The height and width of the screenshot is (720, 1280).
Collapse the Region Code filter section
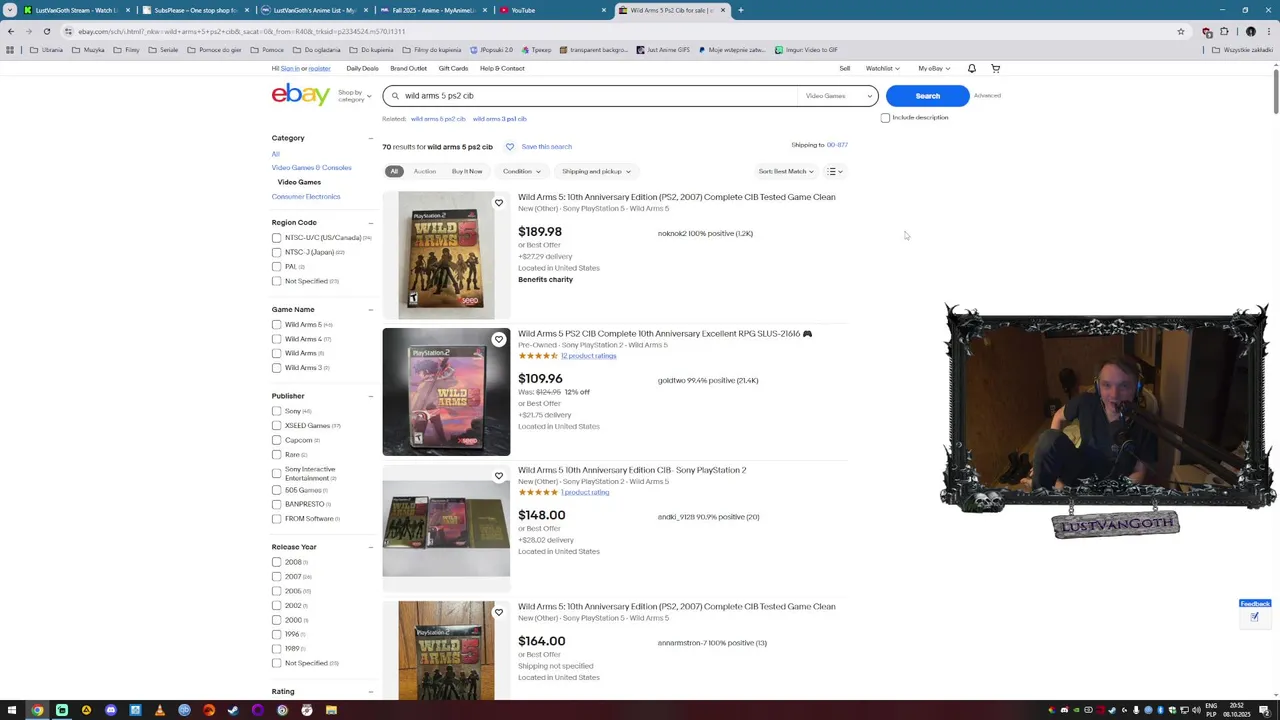[371, 223]
